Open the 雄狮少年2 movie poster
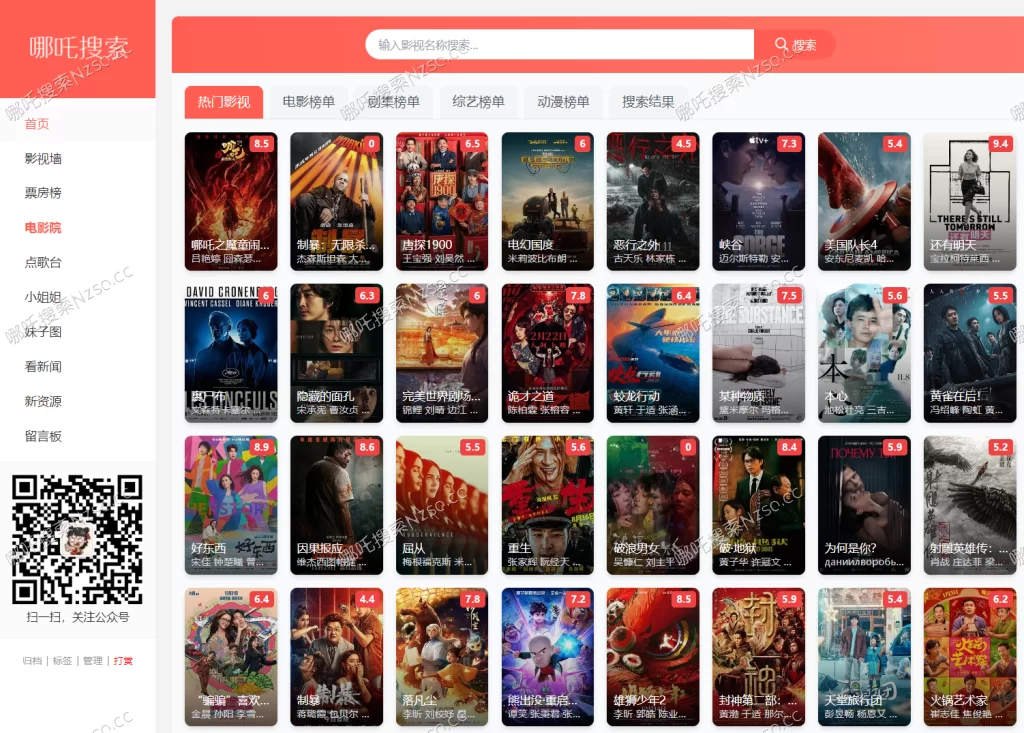1024x733 pixels. pyautogui.click(x=653, y=657)
